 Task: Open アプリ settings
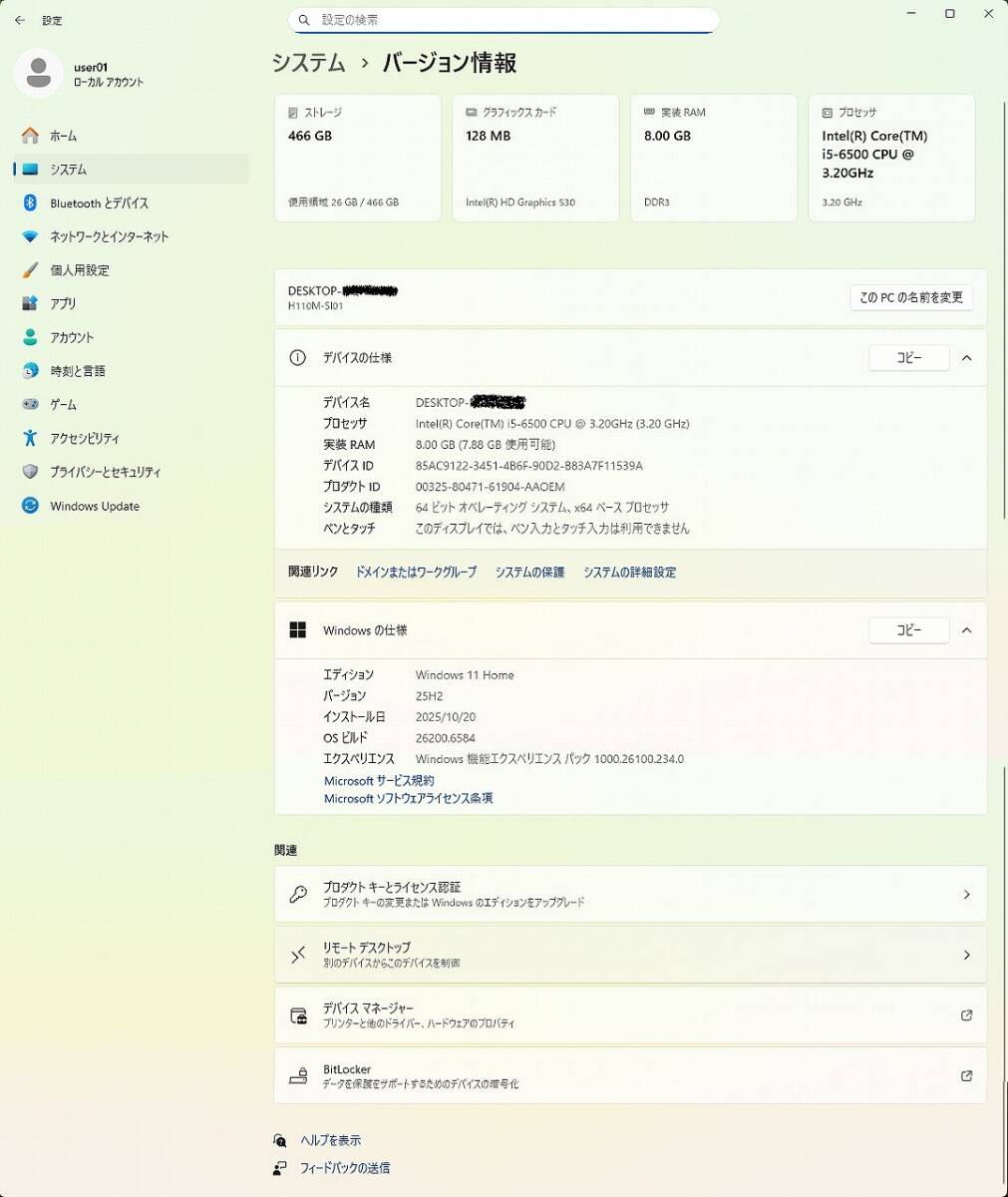coord(131,304)
